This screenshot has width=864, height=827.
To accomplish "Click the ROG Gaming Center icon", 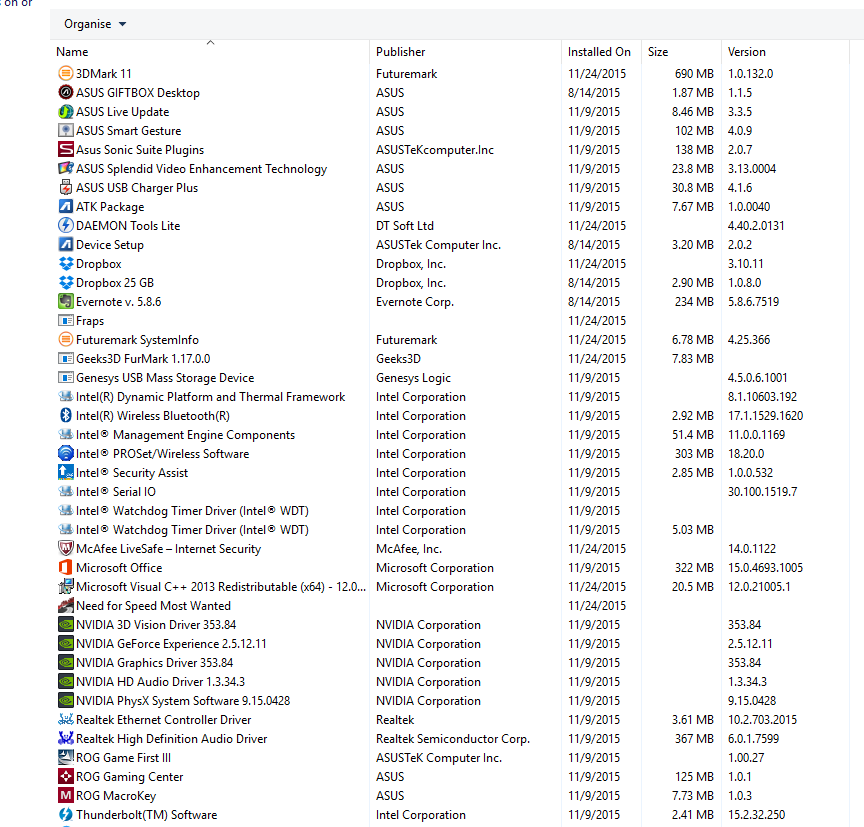I will 66,777.
